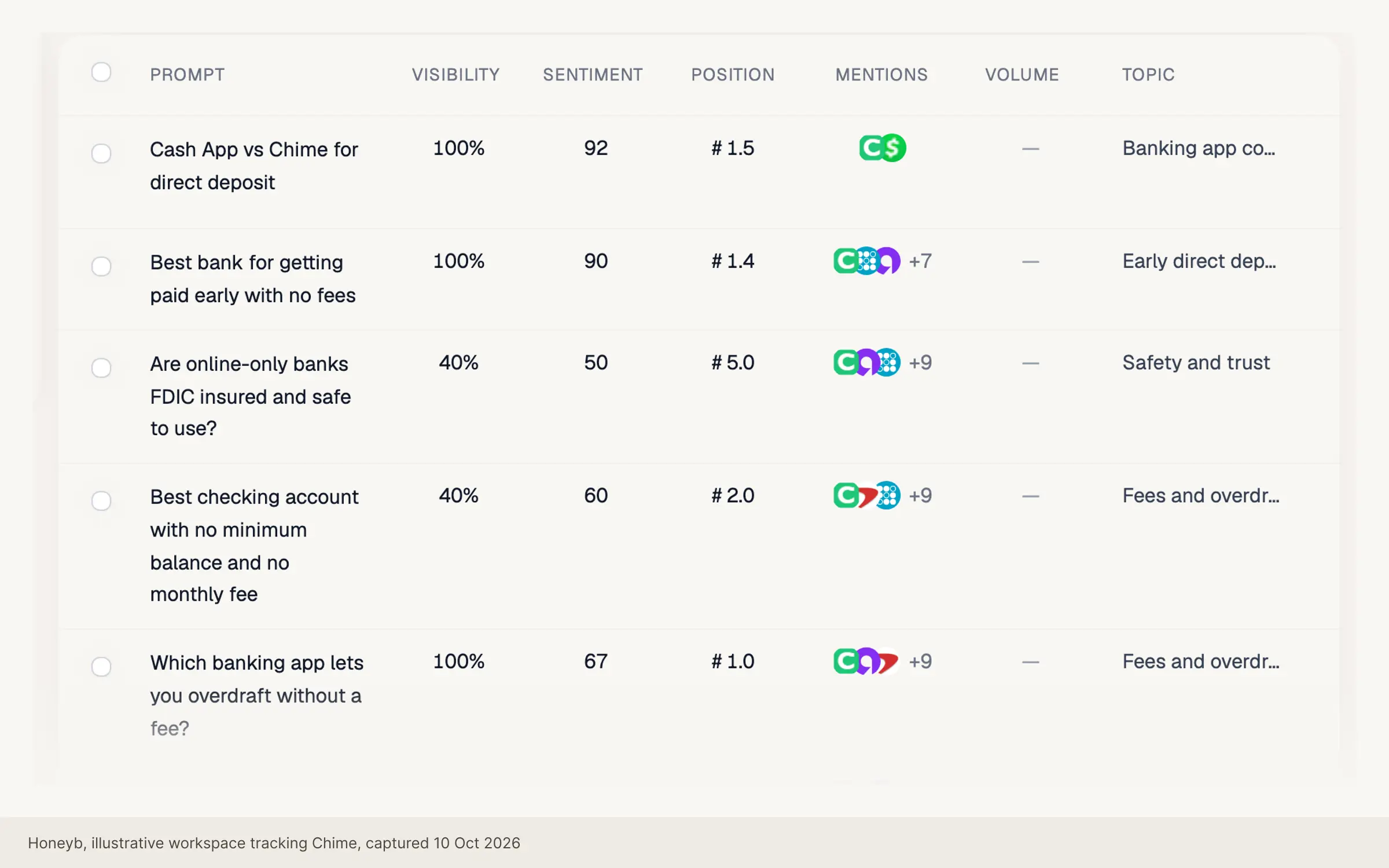Click purple logo in FDIC insured row
Screen dimensions: 1389x868
click(866, 363)
